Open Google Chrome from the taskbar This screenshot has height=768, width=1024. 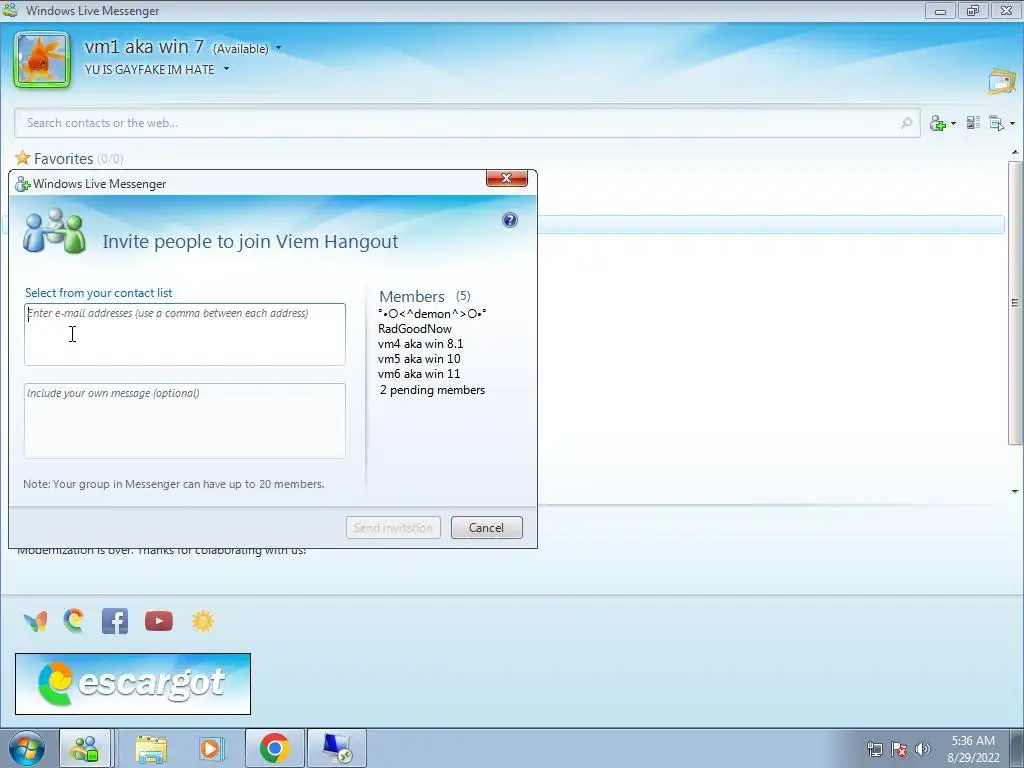pos(274,748)
